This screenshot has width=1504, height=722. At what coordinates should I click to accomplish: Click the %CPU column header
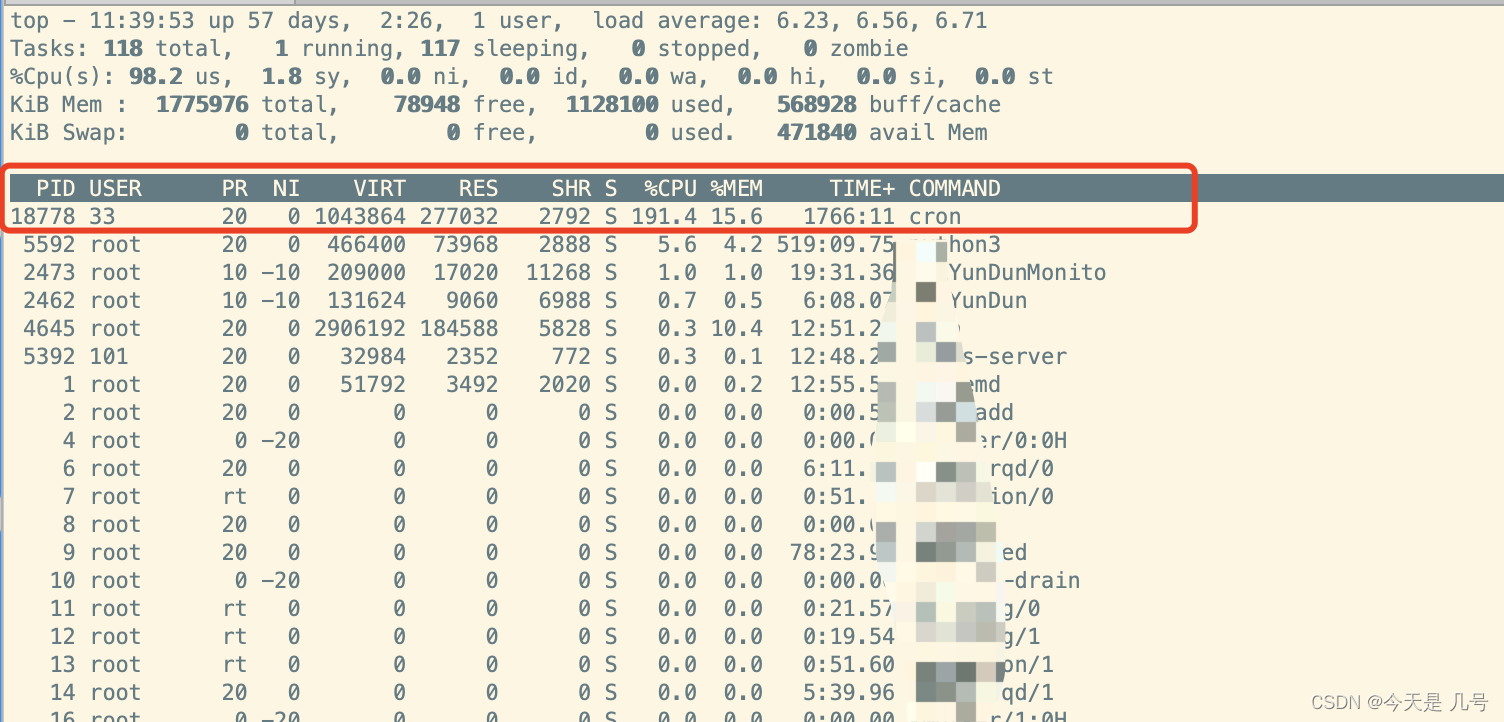(670, 188)
